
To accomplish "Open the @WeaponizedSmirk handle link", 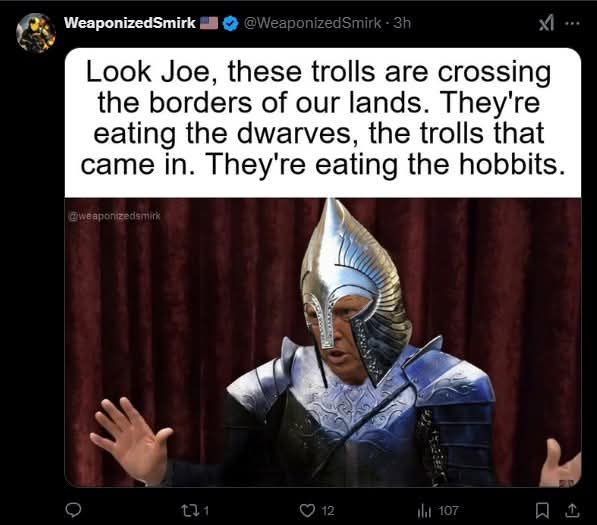I will coord(312,23).
